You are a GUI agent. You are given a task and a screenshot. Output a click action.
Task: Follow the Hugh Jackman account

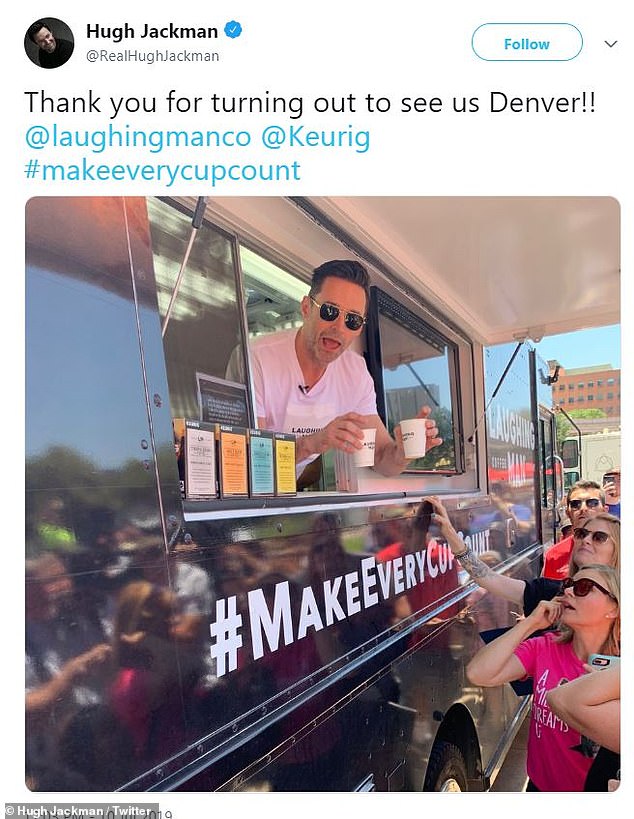click(x=526, y=42)
